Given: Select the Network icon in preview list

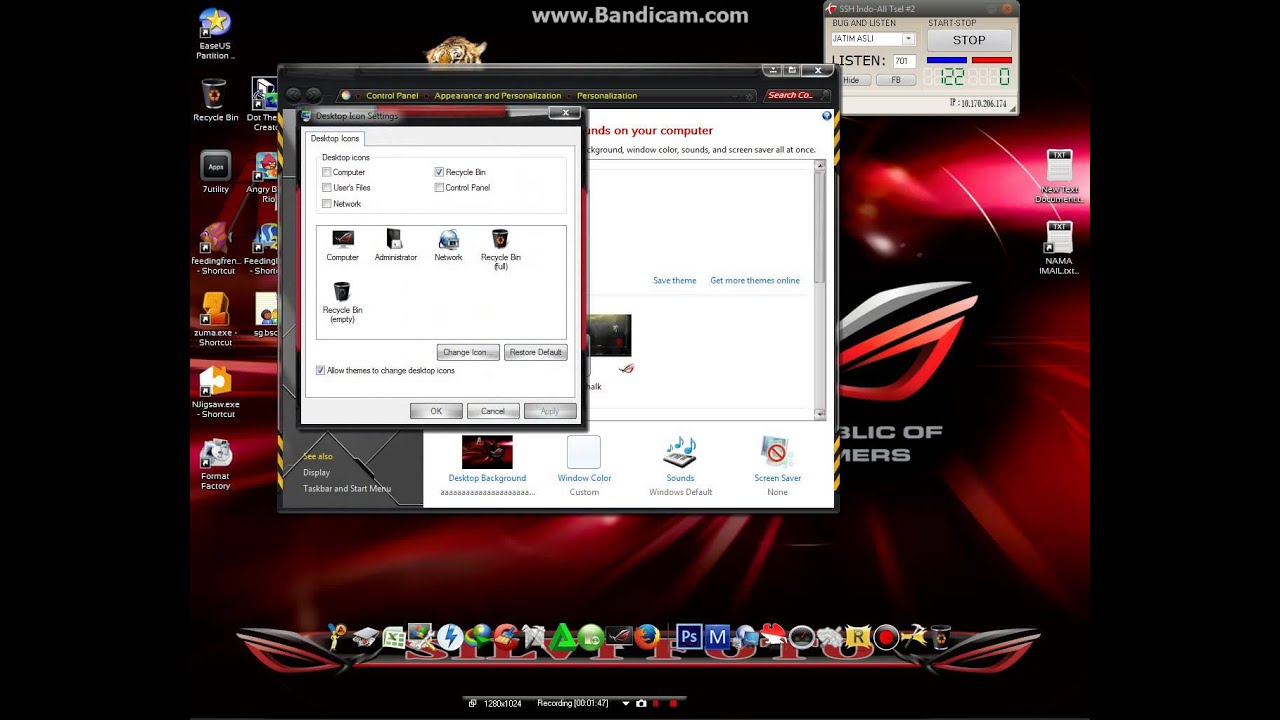Looking at the screenshot, I should [448, 246].
